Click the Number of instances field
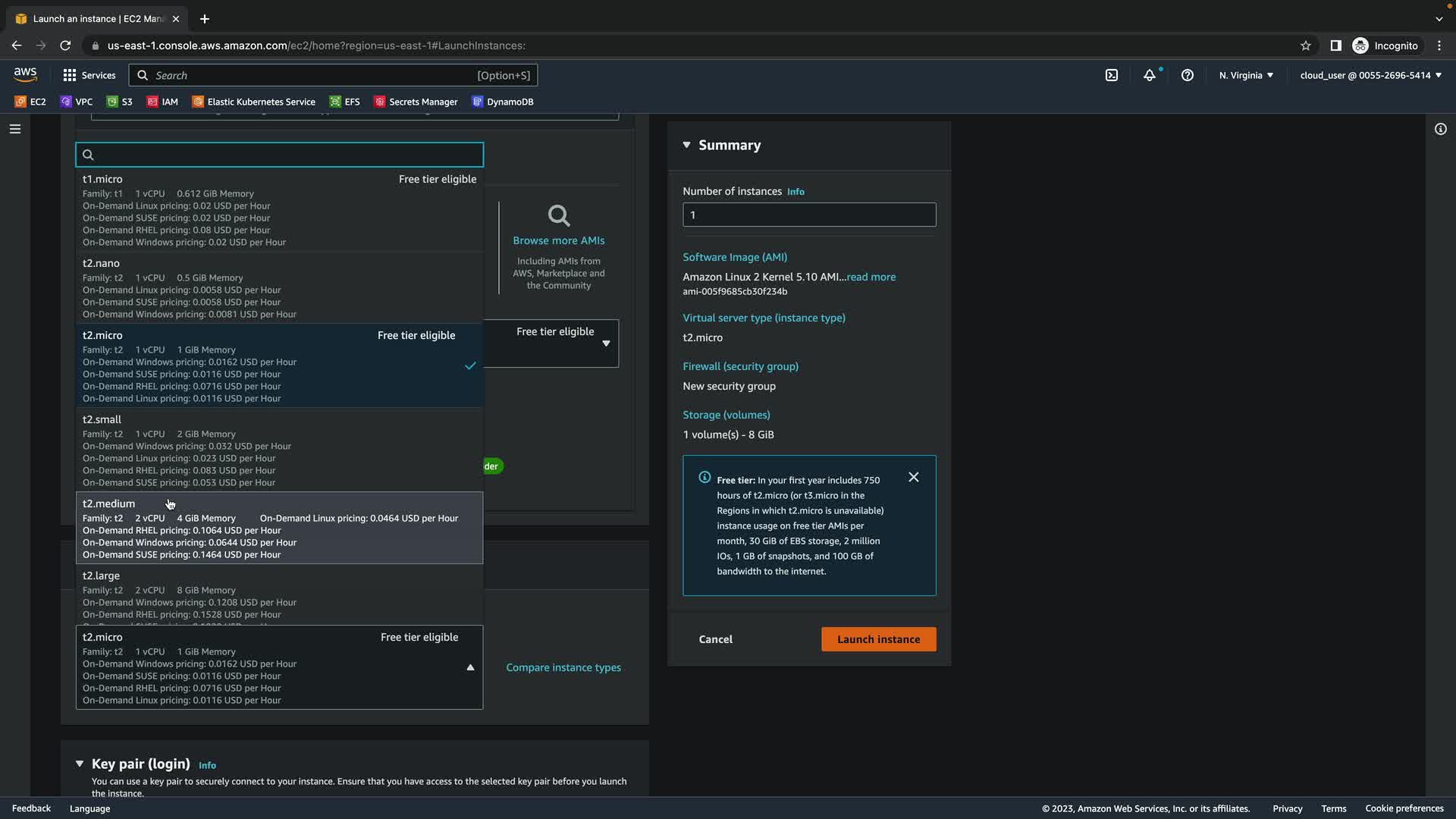Screen dimensions: 1456x819 click(809, 215)
